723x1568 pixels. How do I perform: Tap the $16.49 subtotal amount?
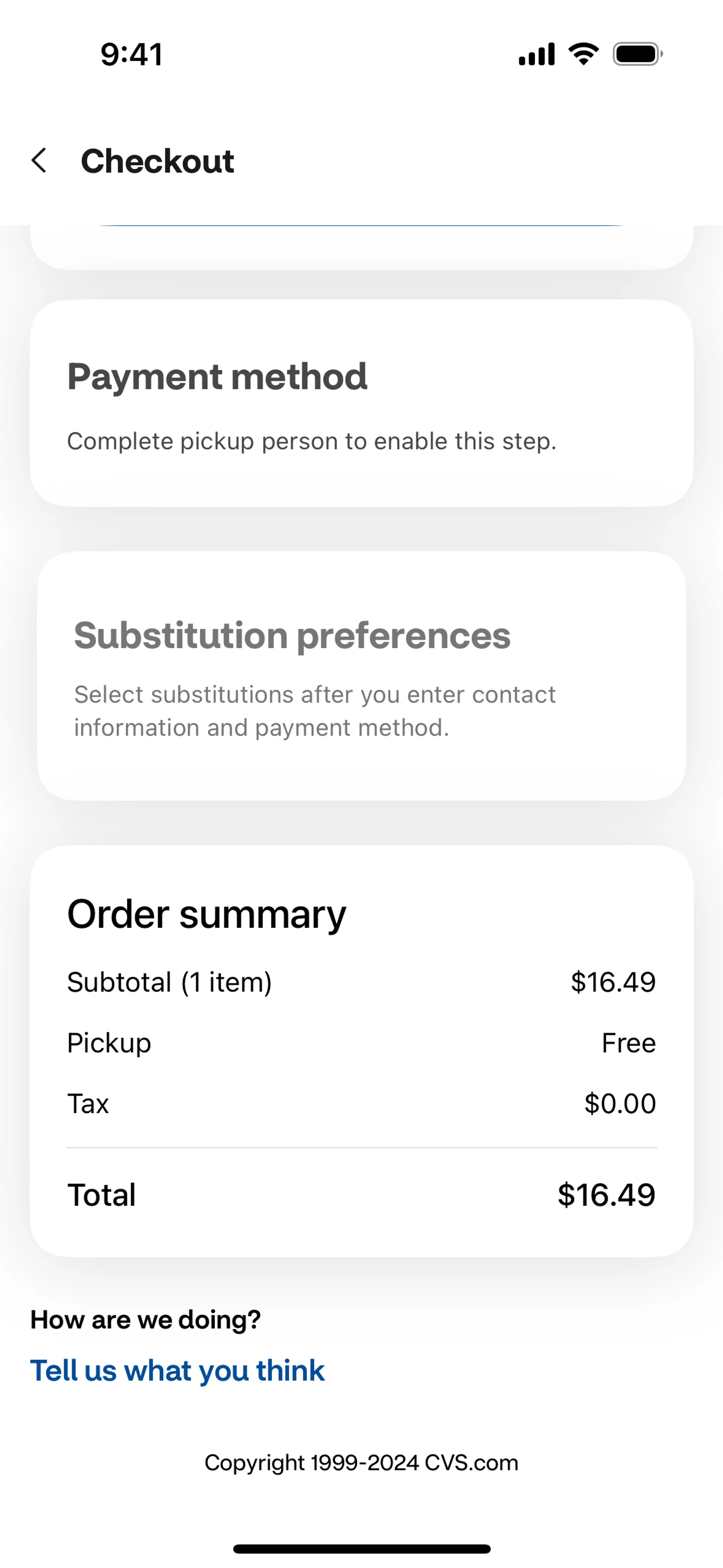click(613, 982)
